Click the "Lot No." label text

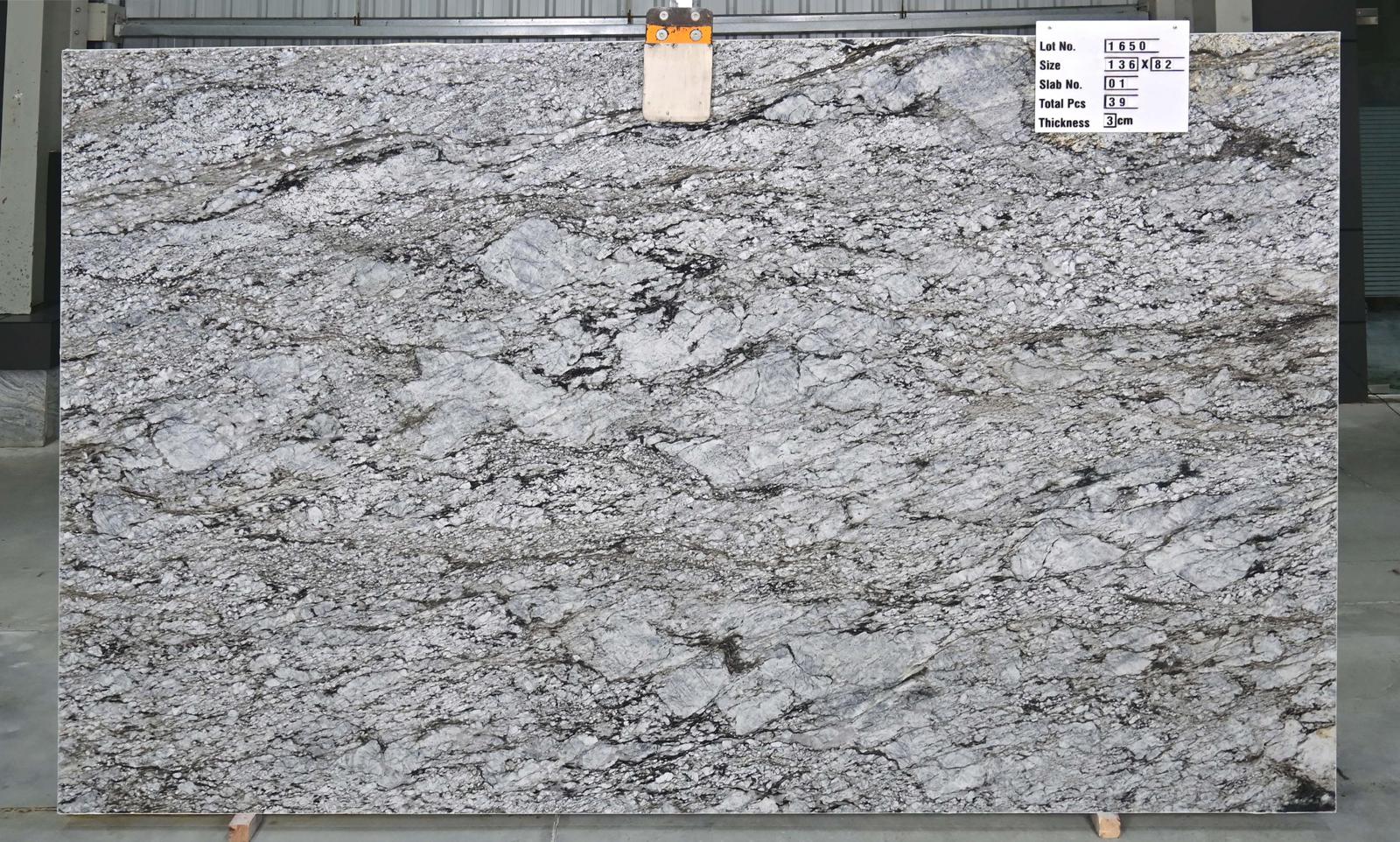(1057, 46)
